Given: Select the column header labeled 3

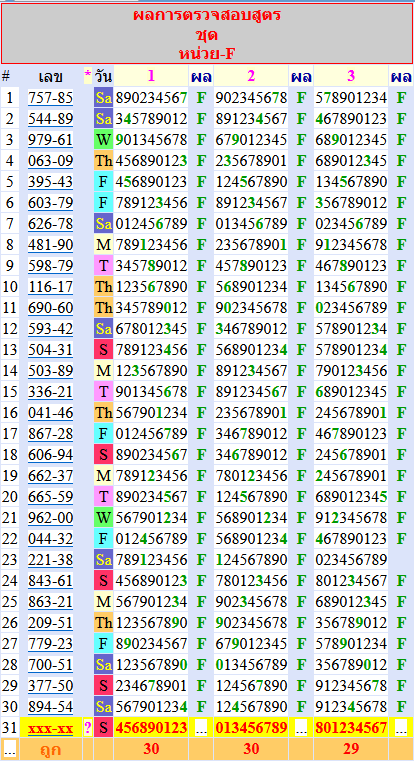Looking at the screenshot, I should pyautogui.click(x=351, y=76).
